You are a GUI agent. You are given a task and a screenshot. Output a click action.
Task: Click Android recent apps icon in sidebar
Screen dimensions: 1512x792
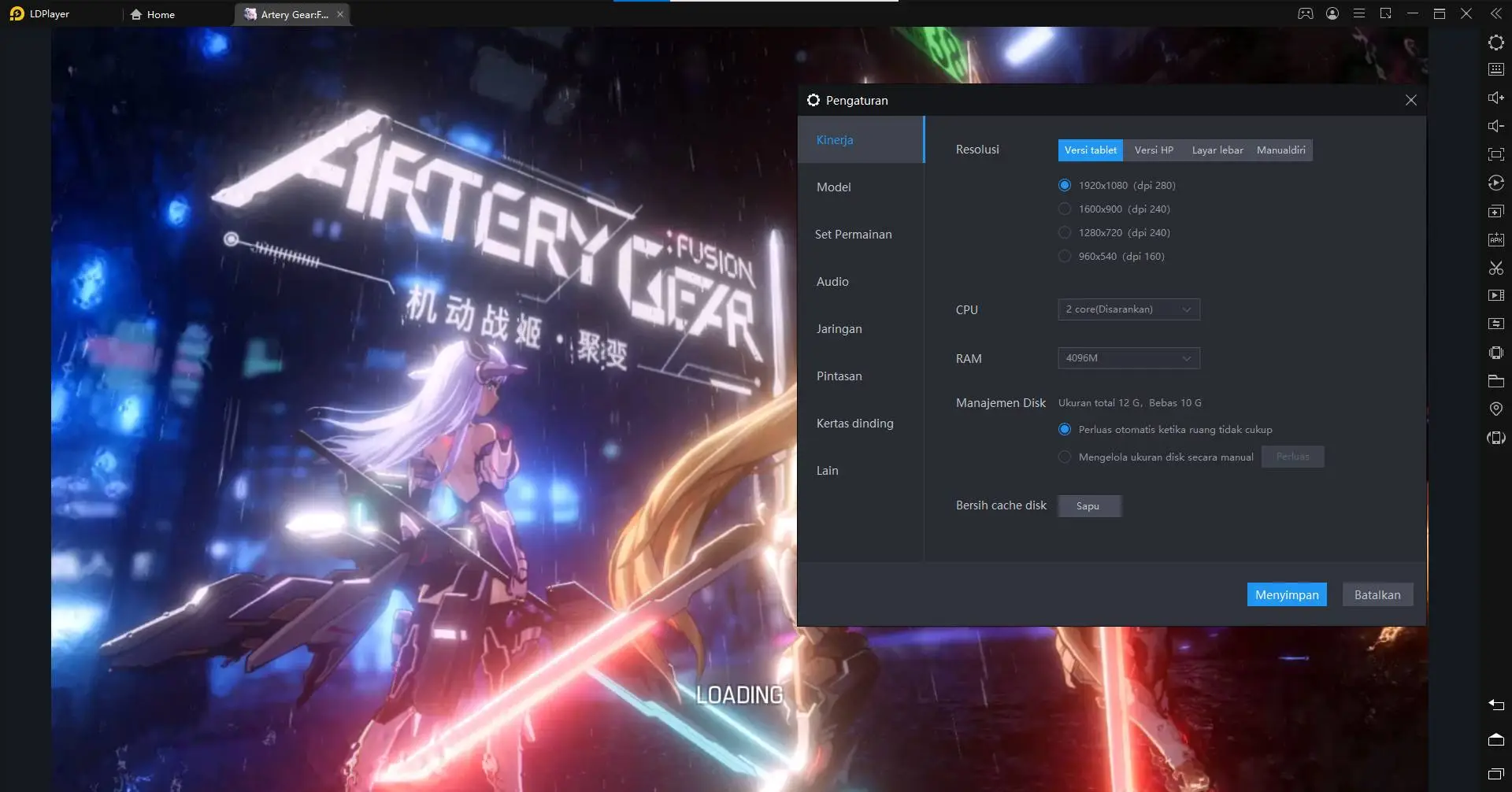click(x=1495, y=774)
